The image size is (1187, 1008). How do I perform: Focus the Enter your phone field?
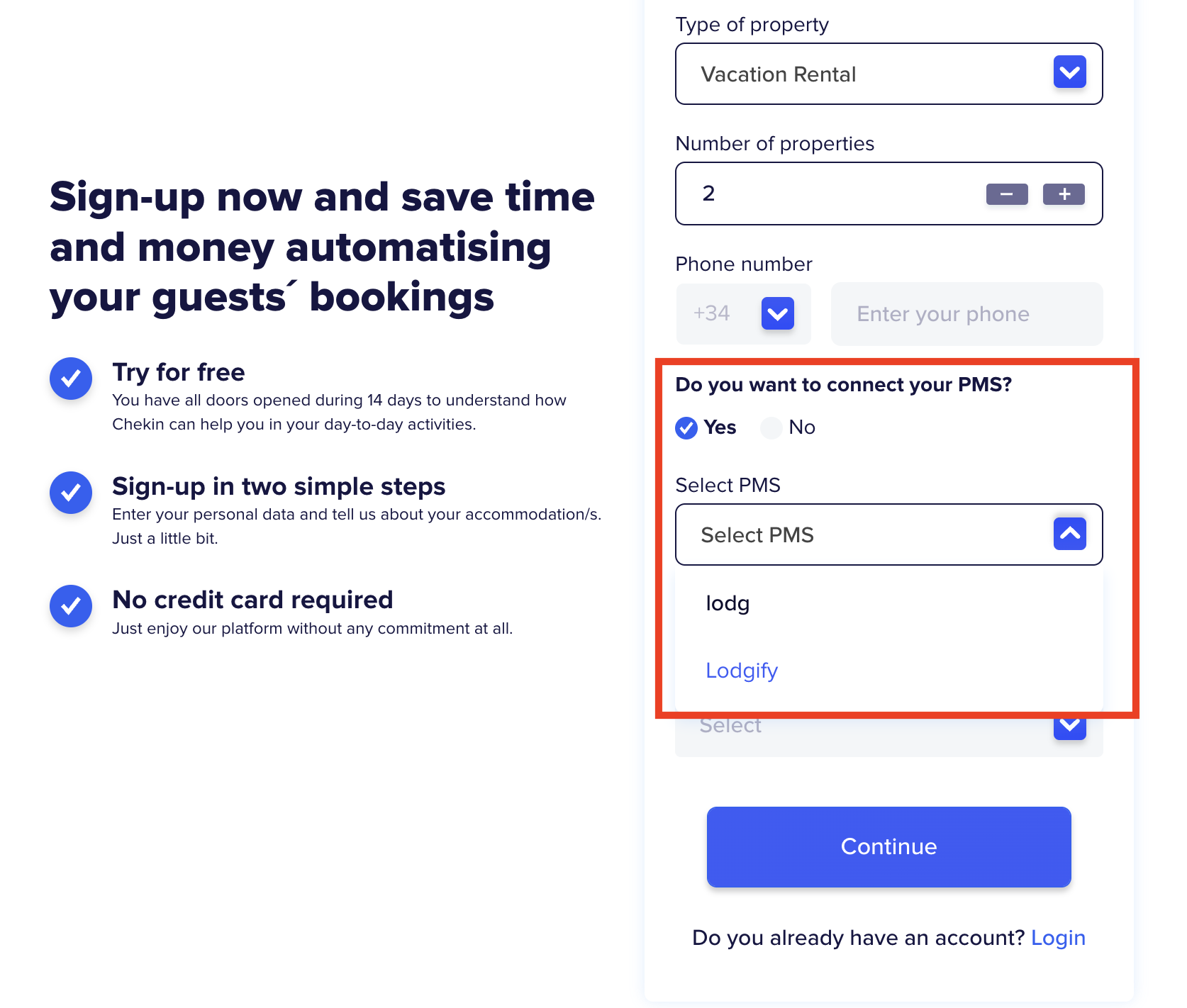pos(966,314)
